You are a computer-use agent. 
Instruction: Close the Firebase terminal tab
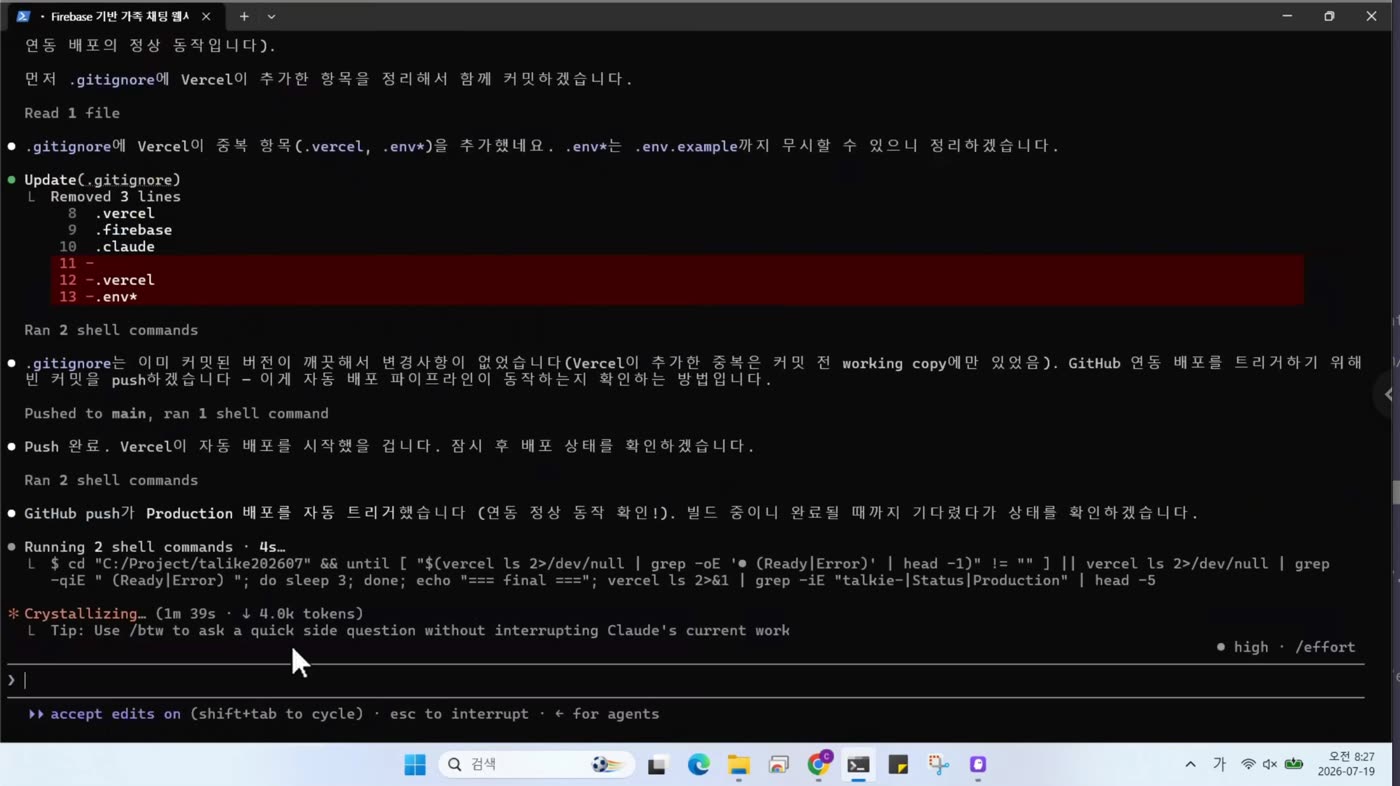(x=206, y=17)
